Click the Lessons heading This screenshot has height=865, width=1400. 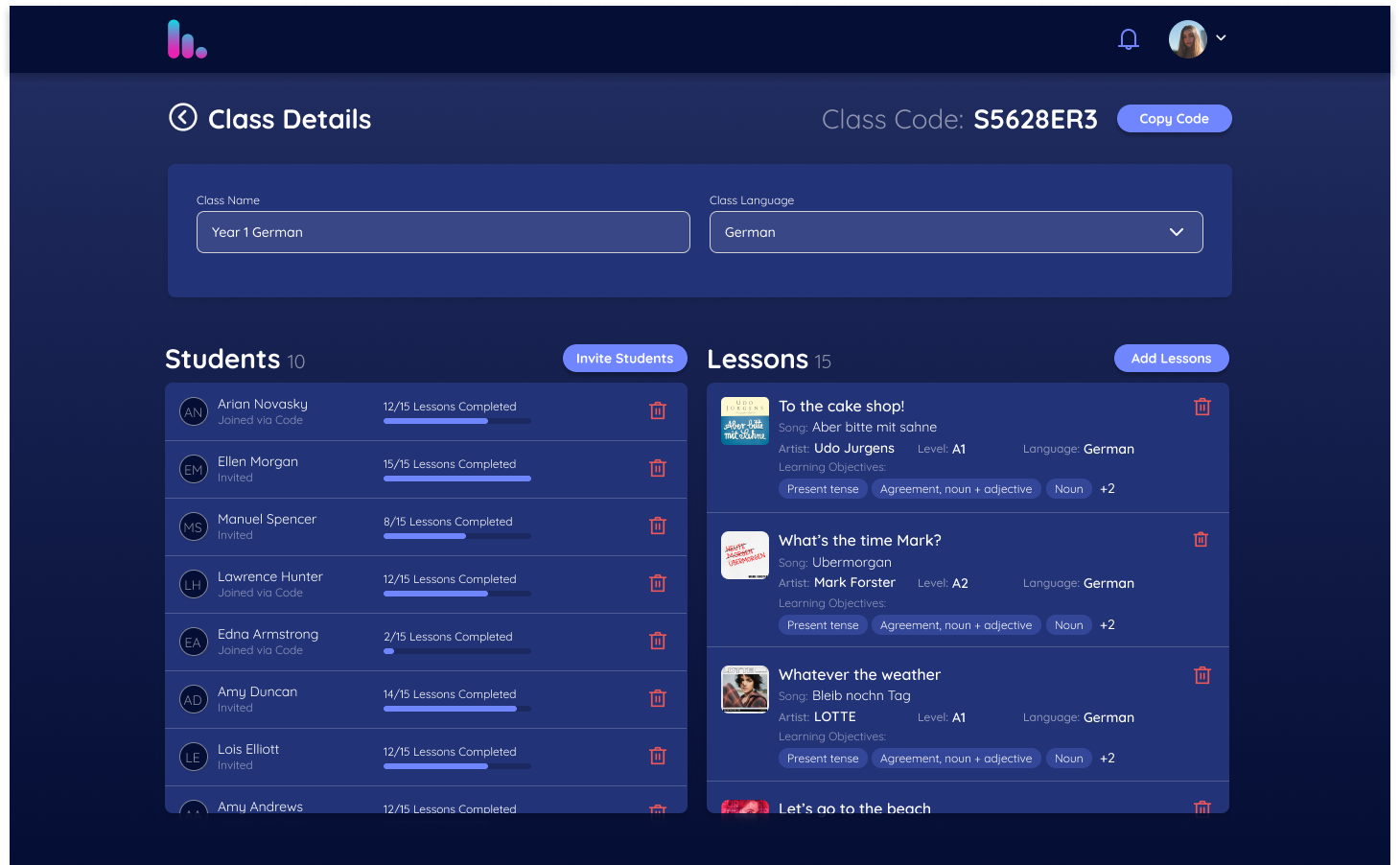758,359
